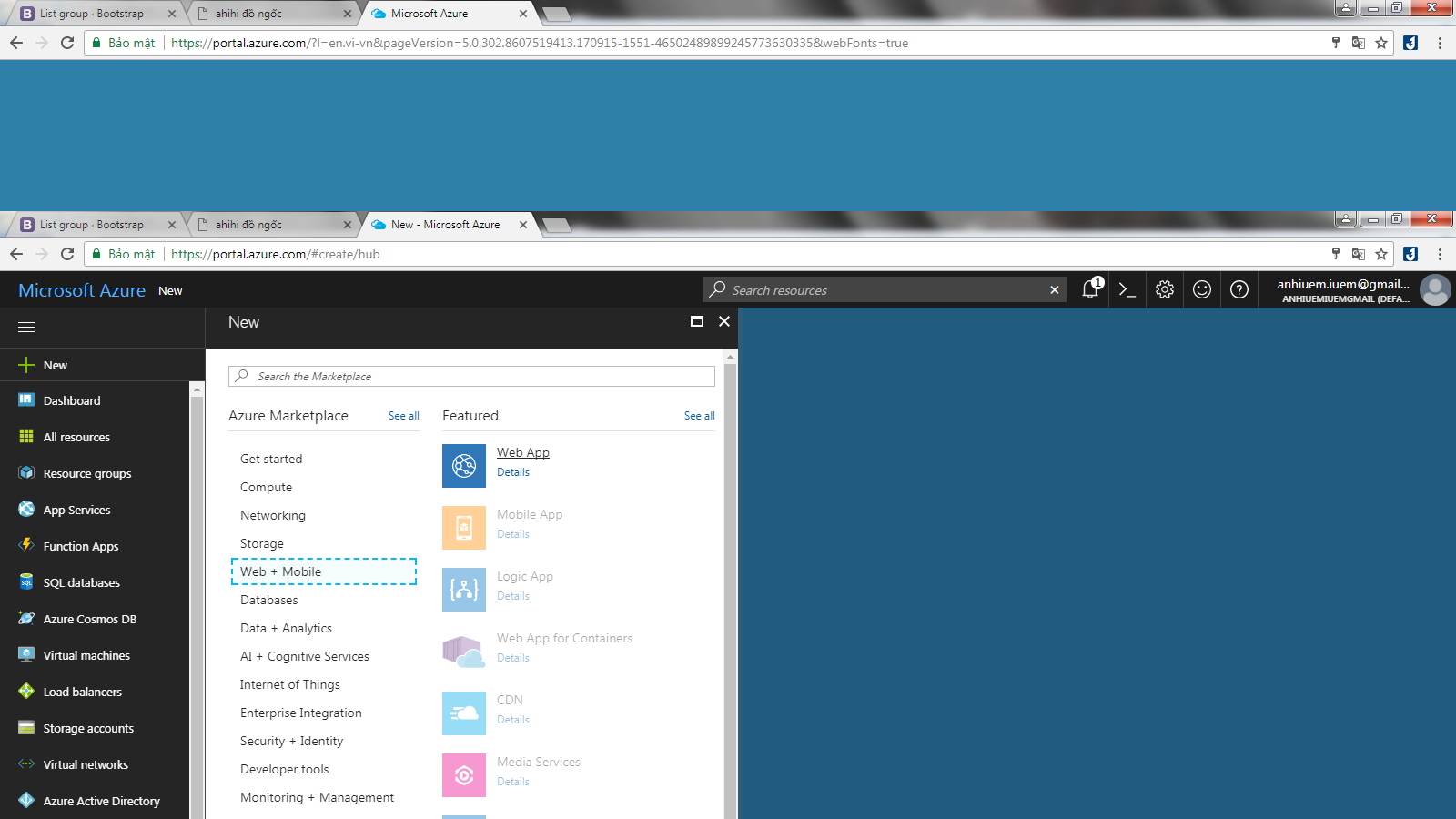The image size is (1456, 819).
Task: Click the Media Services featured icon
Action: point(464,775)
